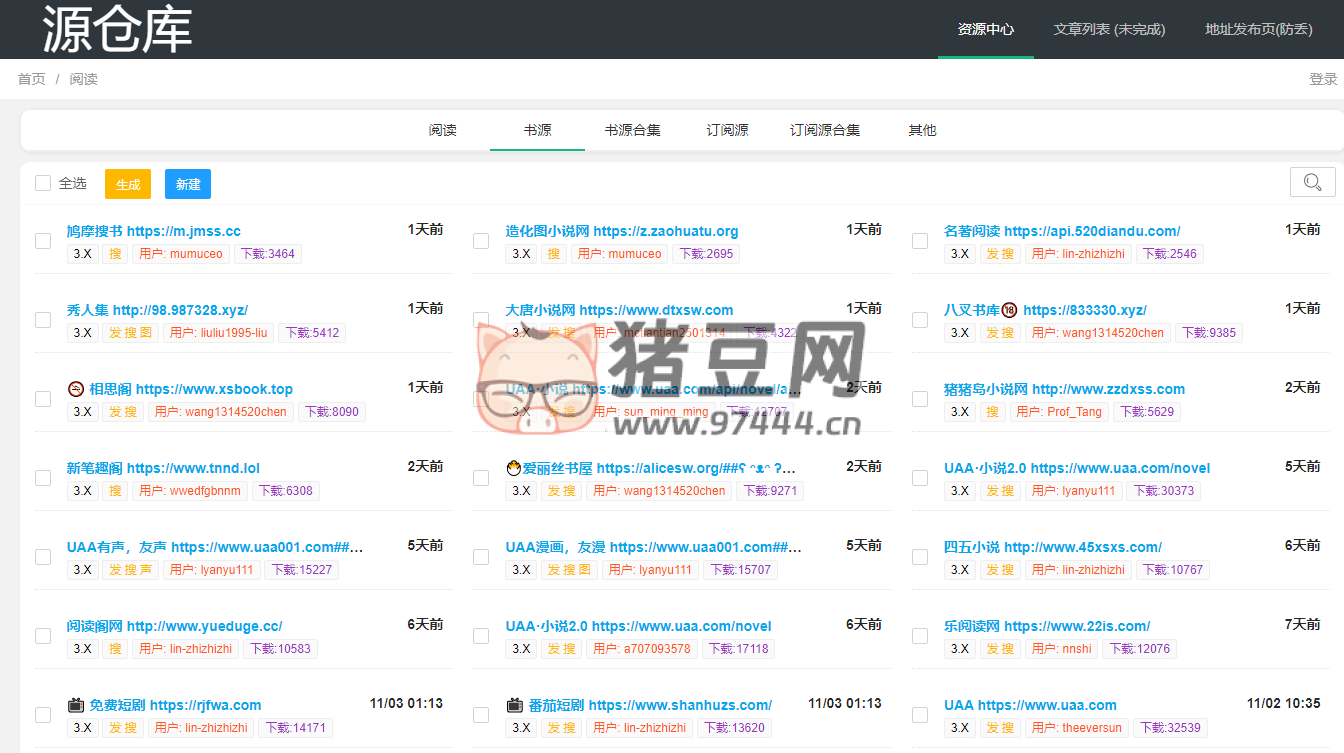Open the 新笔趣阁 tnnd.lol link
The image size is (1344, 753).
click(163, 468)
